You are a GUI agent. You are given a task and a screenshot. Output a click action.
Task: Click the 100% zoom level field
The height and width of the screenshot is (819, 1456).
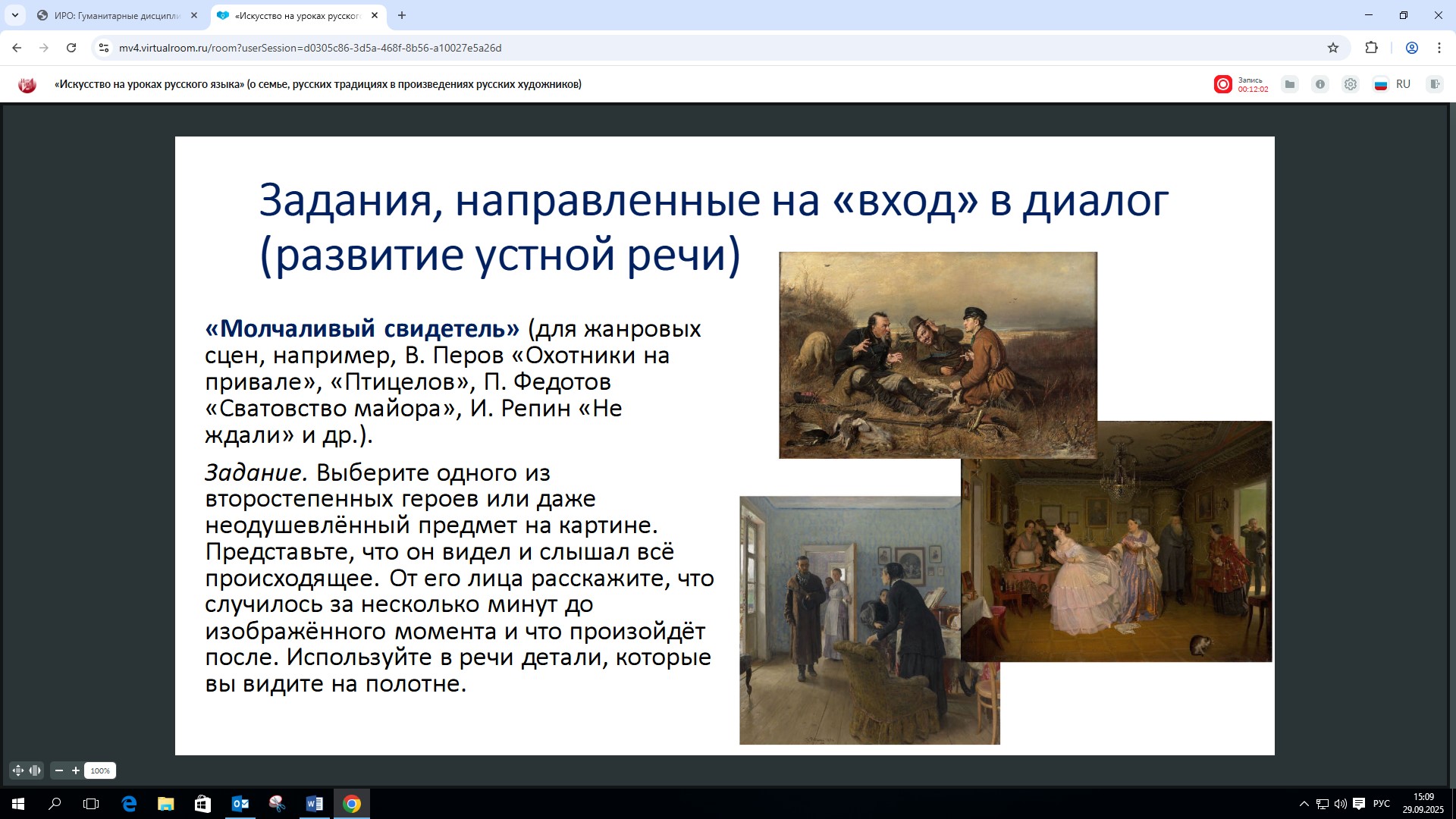point(100,770)
